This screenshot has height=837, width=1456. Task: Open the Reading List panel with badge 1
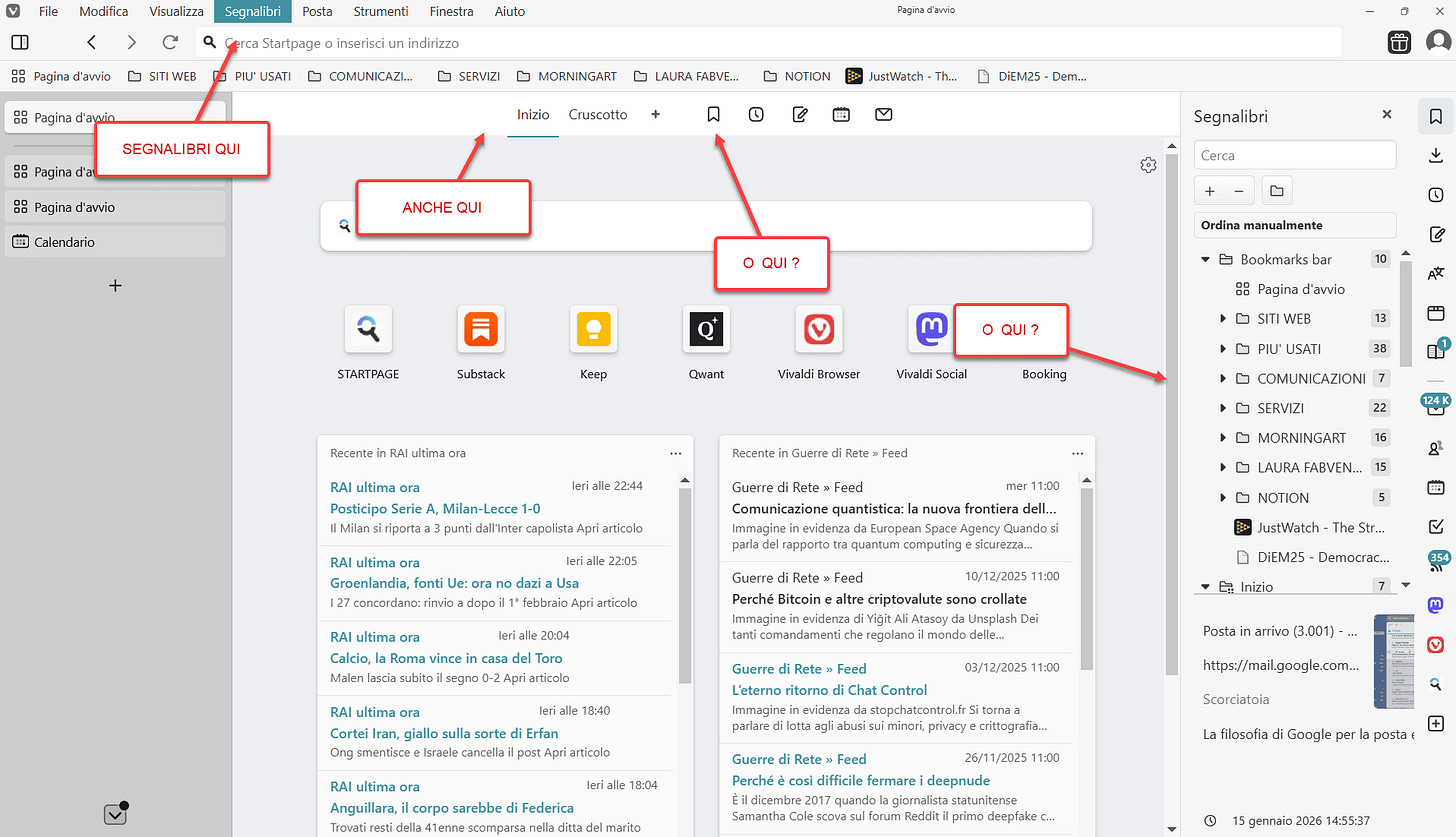point(1436,352)
